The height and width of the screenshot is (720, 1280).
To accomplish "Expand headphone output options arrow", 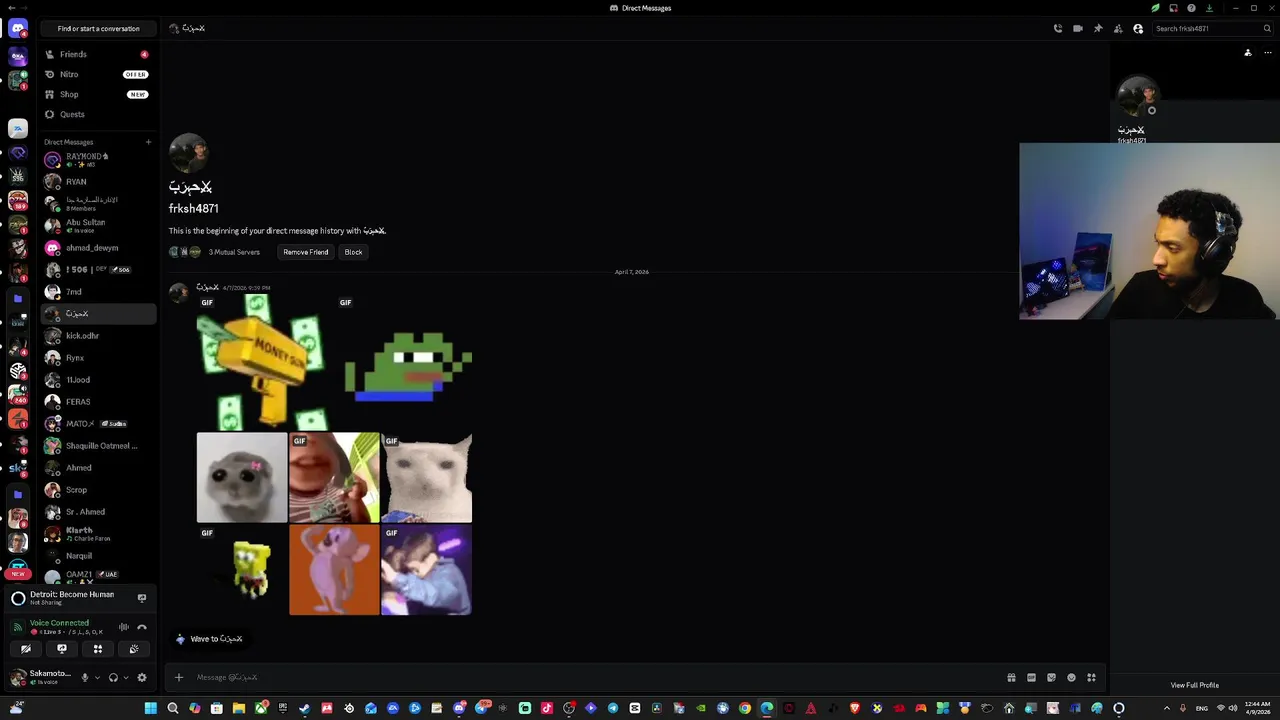I will [124, 677].
